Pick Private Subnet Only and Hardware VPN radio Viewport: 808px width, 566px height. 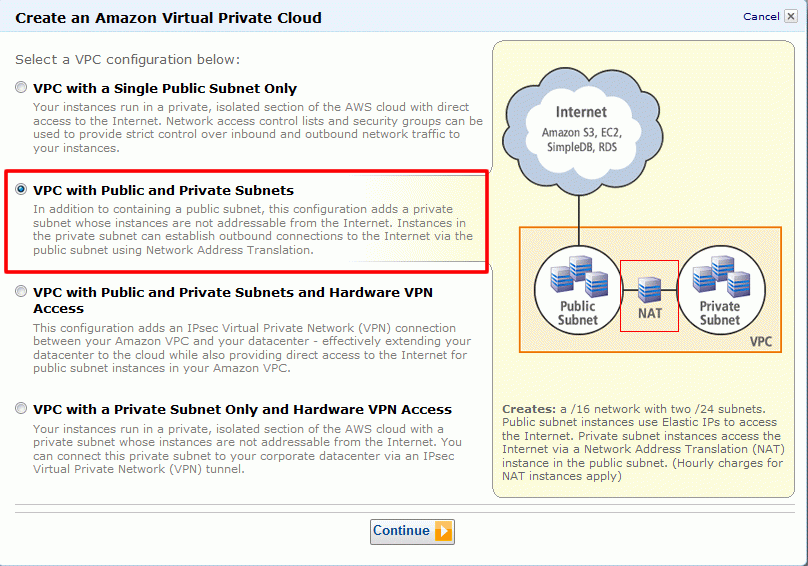point(21,408)
